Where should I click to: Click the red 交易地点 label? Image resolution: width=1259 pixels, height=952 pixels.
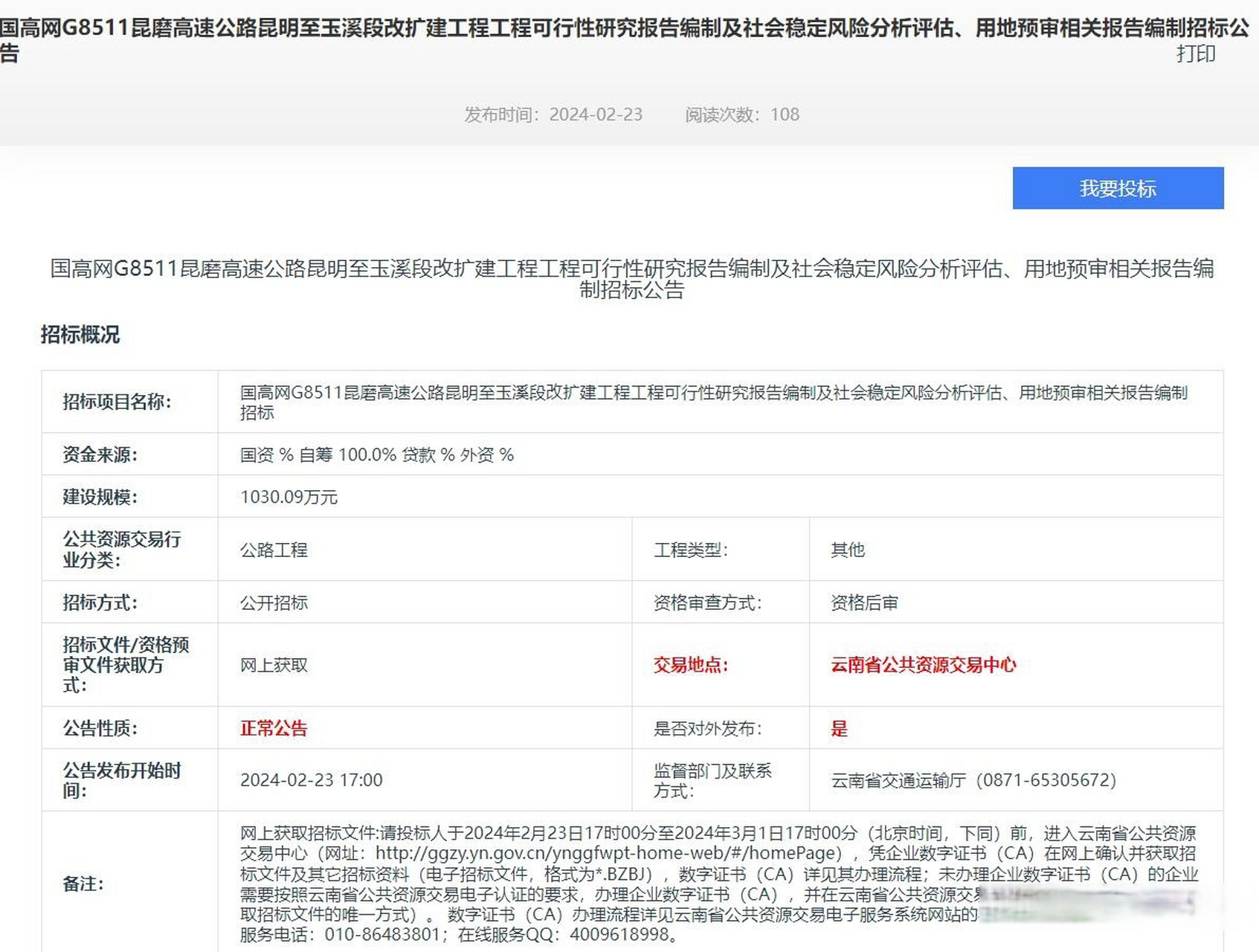tap(691, 665)
